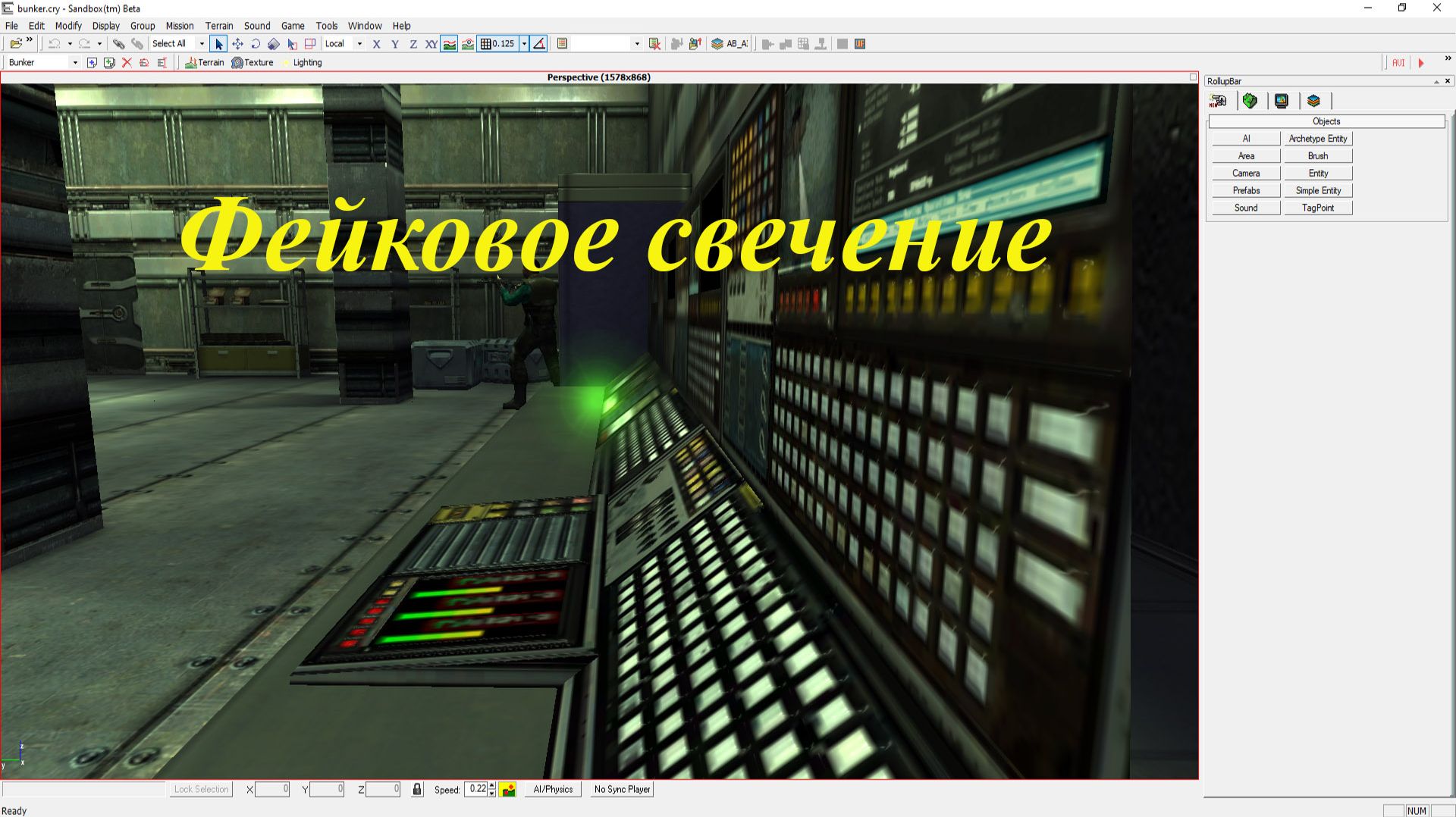Click the AVI recording control
The height and width of the screenshot is (817, 1456).
[x=1398, y=62]
